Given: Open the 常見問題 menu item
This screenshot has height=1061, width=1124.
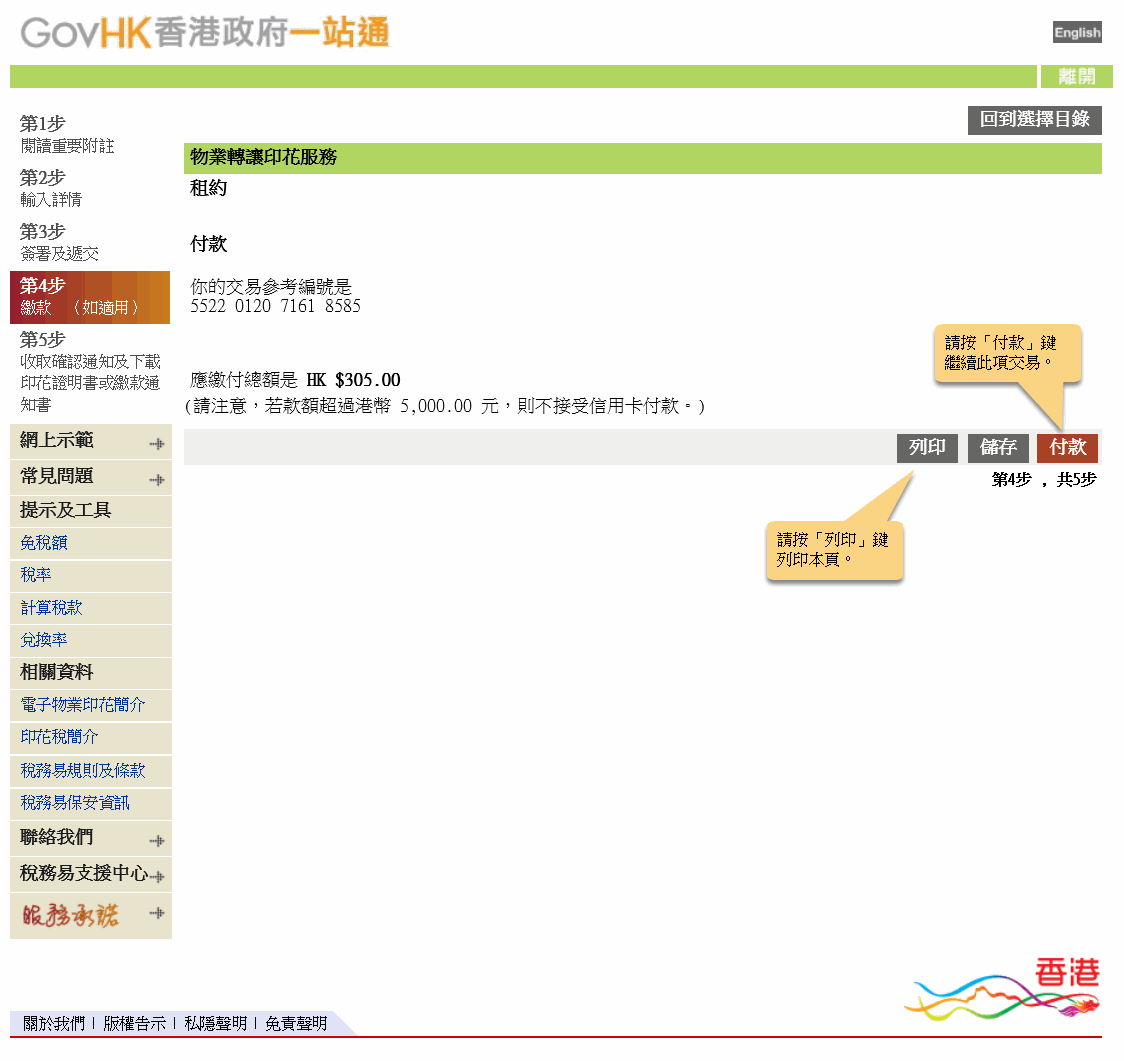Looking at the screenshot, I should pyautogui.click(x=57, y=476).
